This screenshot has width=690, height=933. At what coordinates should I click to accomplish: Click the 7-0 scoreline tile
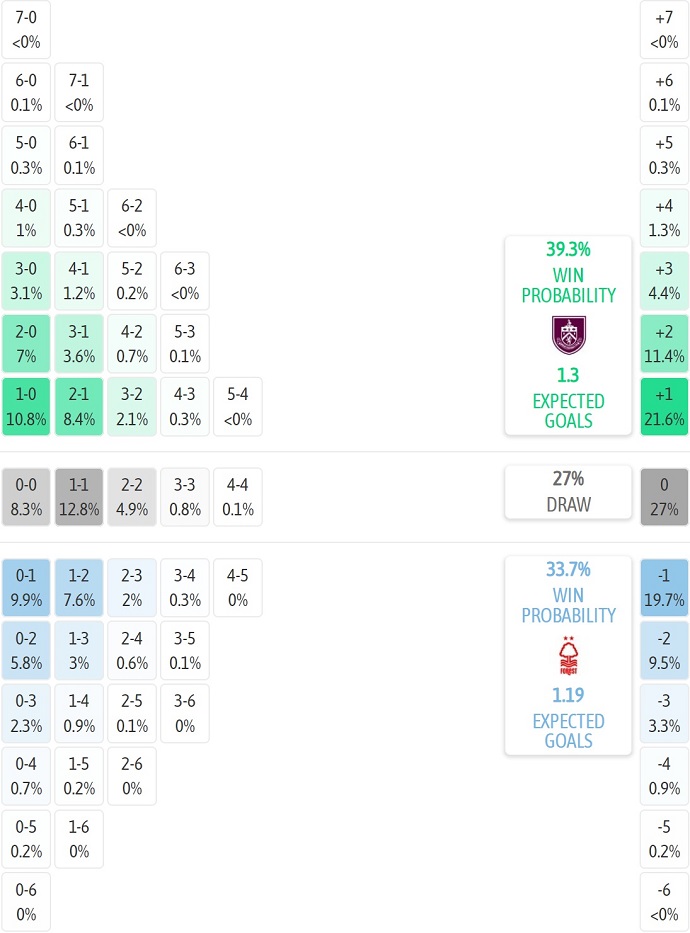27,30
